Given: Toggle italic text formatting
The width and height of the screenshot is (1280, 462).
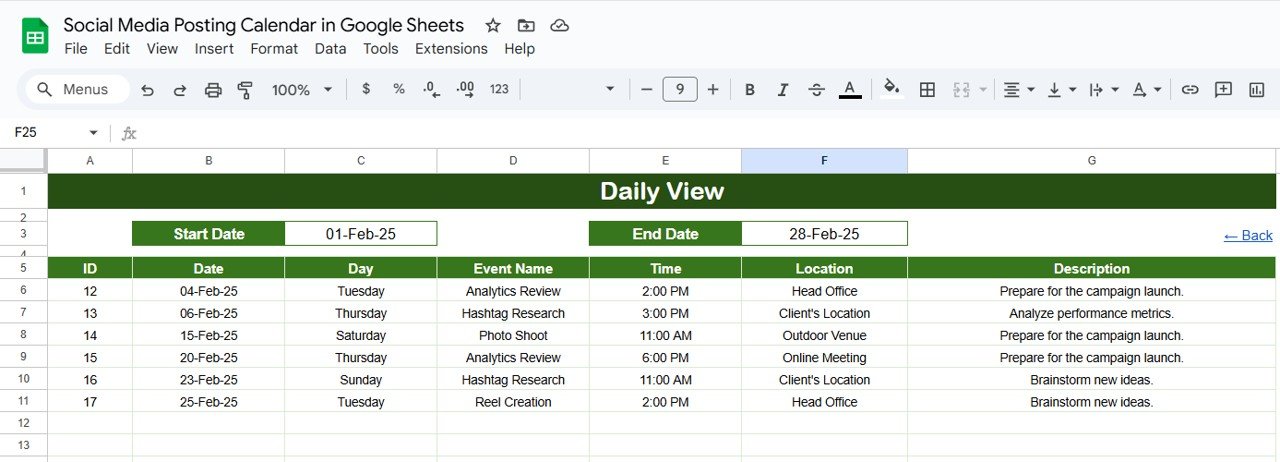Looking at the screenshot, I should click(783, 90).
